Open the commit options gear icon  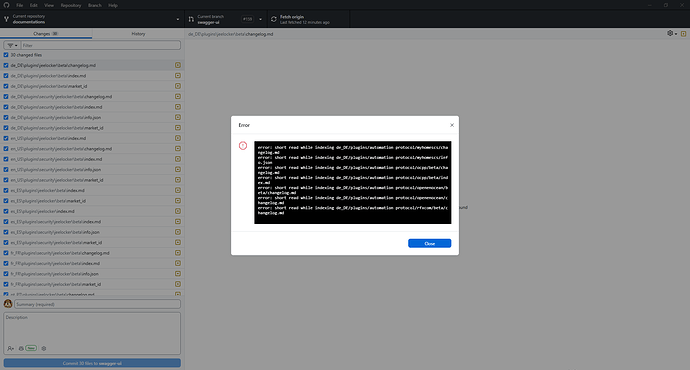[x=44, y=348]
